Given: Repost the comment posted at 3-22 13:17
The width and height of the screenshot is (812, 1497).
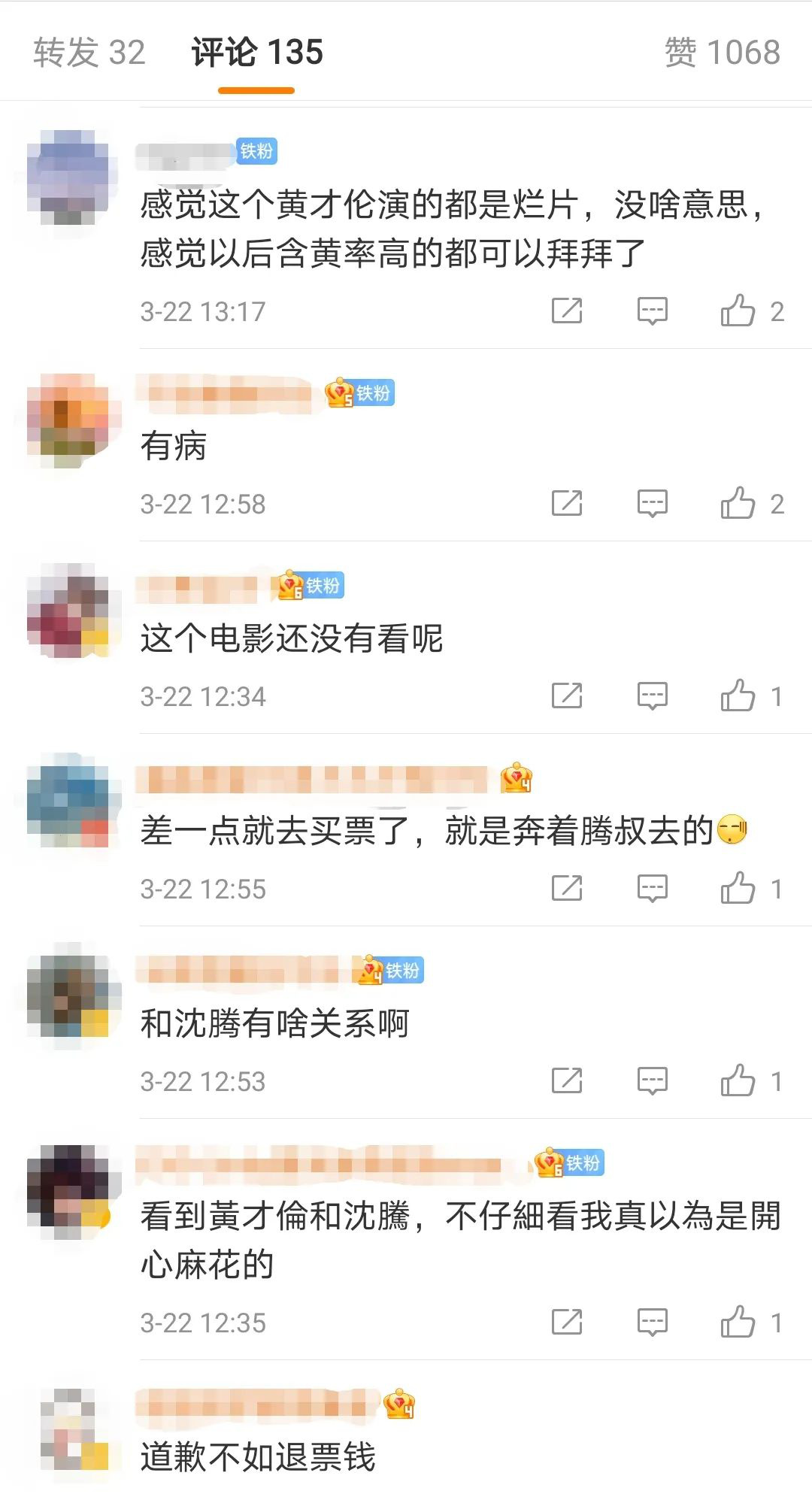Looking at the screenshot, I should [x=567, y=311].
